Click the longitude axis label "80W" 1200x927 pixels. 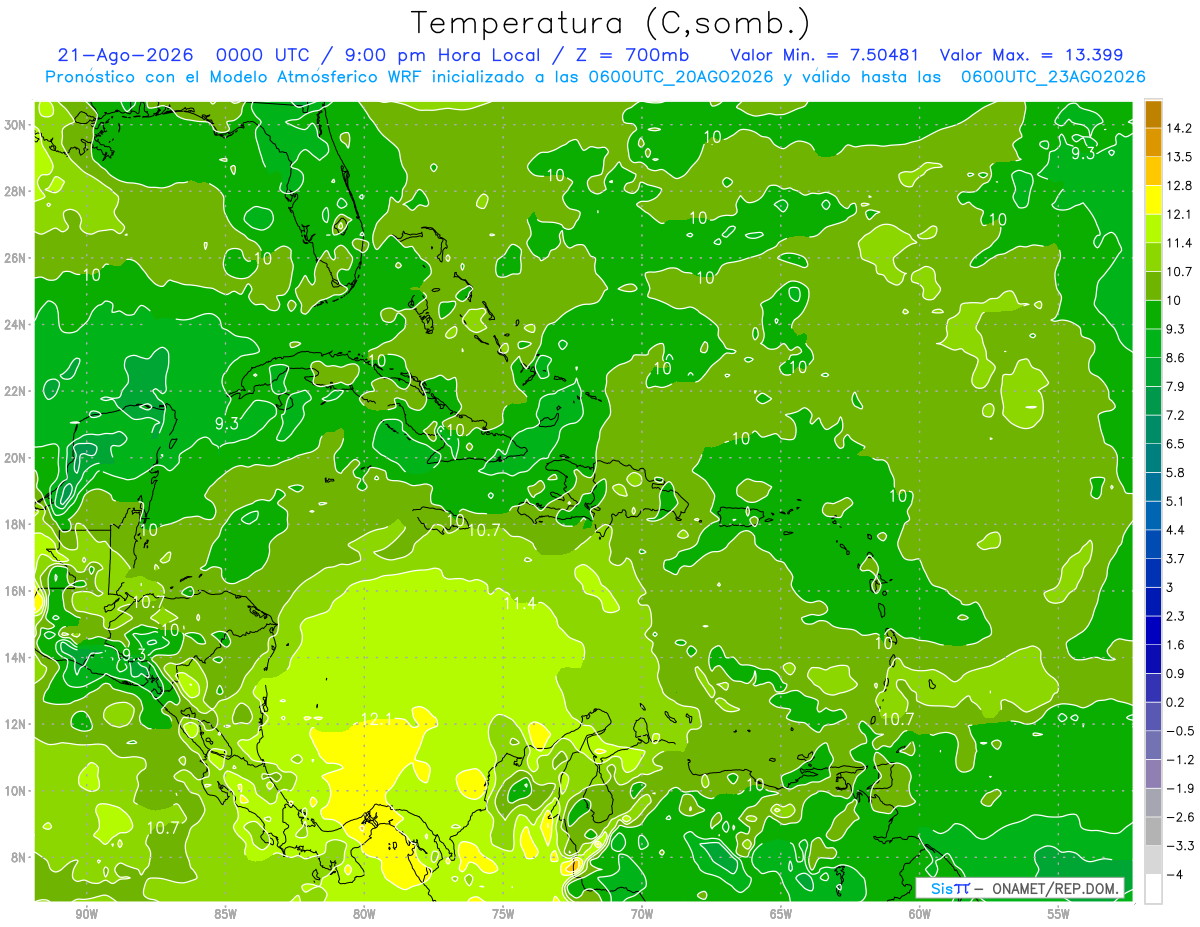pos(364,914)
